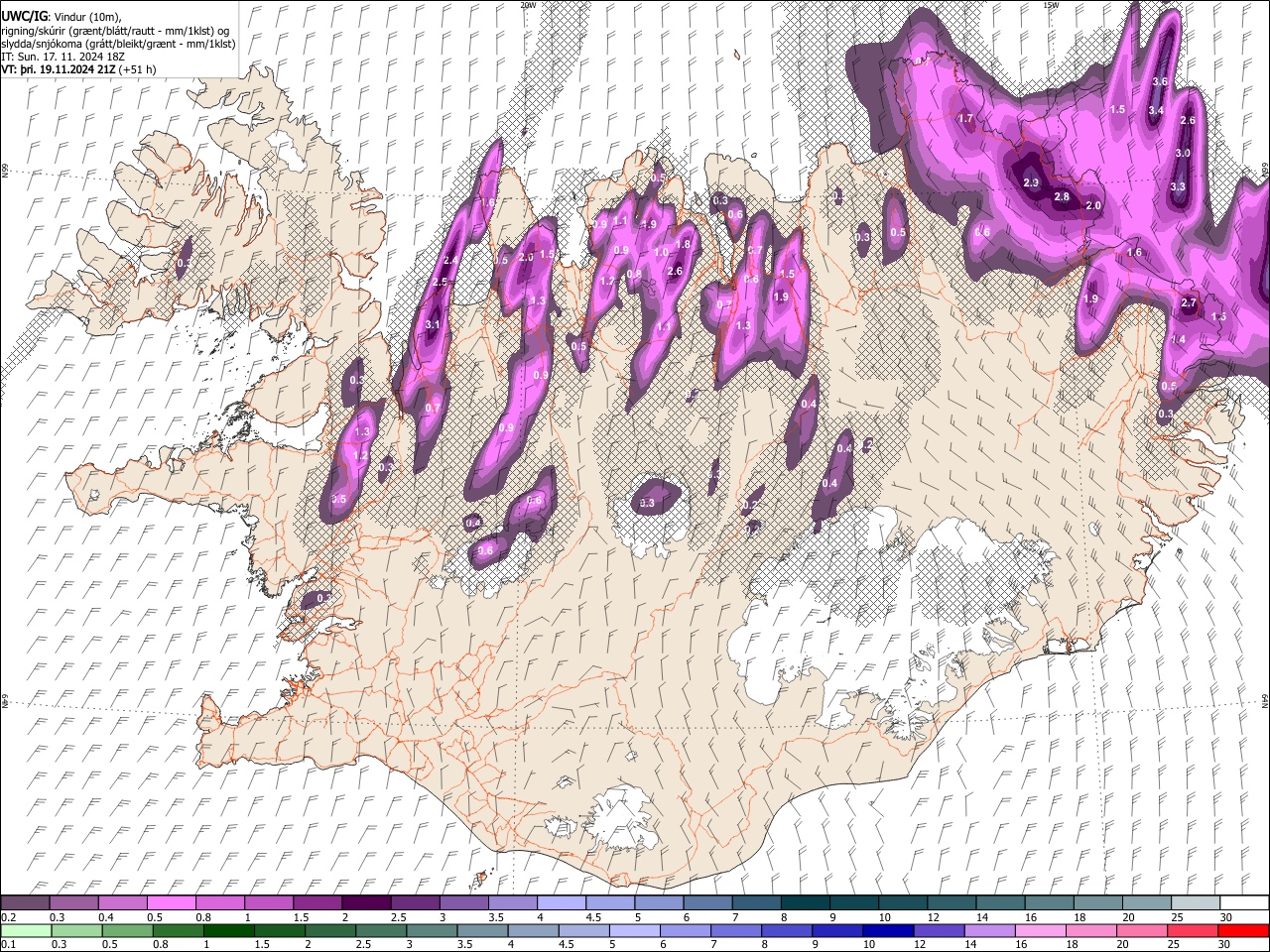This screenshot has height=952, width=1270.
Task: Select the valid time 'VT: þri. 19.11.2024 21Z'
Action: click(x=58, y=70)
